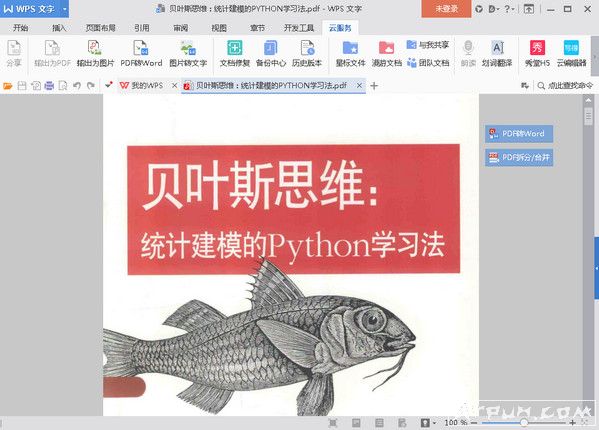Click the collapse-ribbon icon in the title bar

pyautogui.click(x=529, y=9)
